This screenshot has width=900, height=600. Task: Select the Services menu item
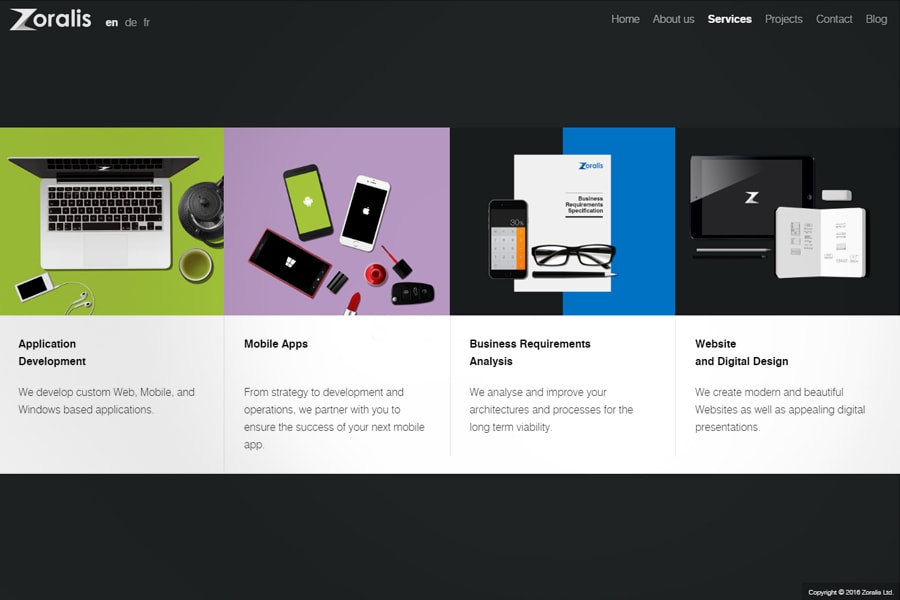click(x=729, y=19)
